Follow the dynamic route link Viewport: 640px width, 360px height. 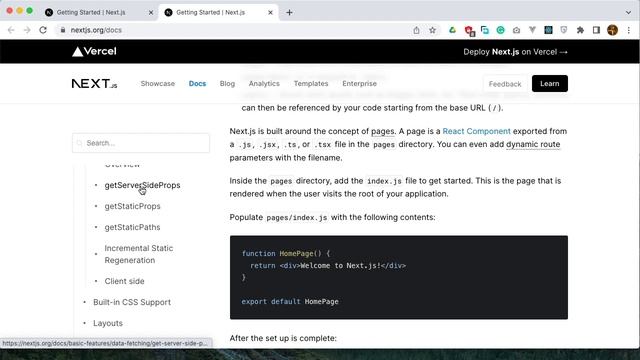coord(533,144)
